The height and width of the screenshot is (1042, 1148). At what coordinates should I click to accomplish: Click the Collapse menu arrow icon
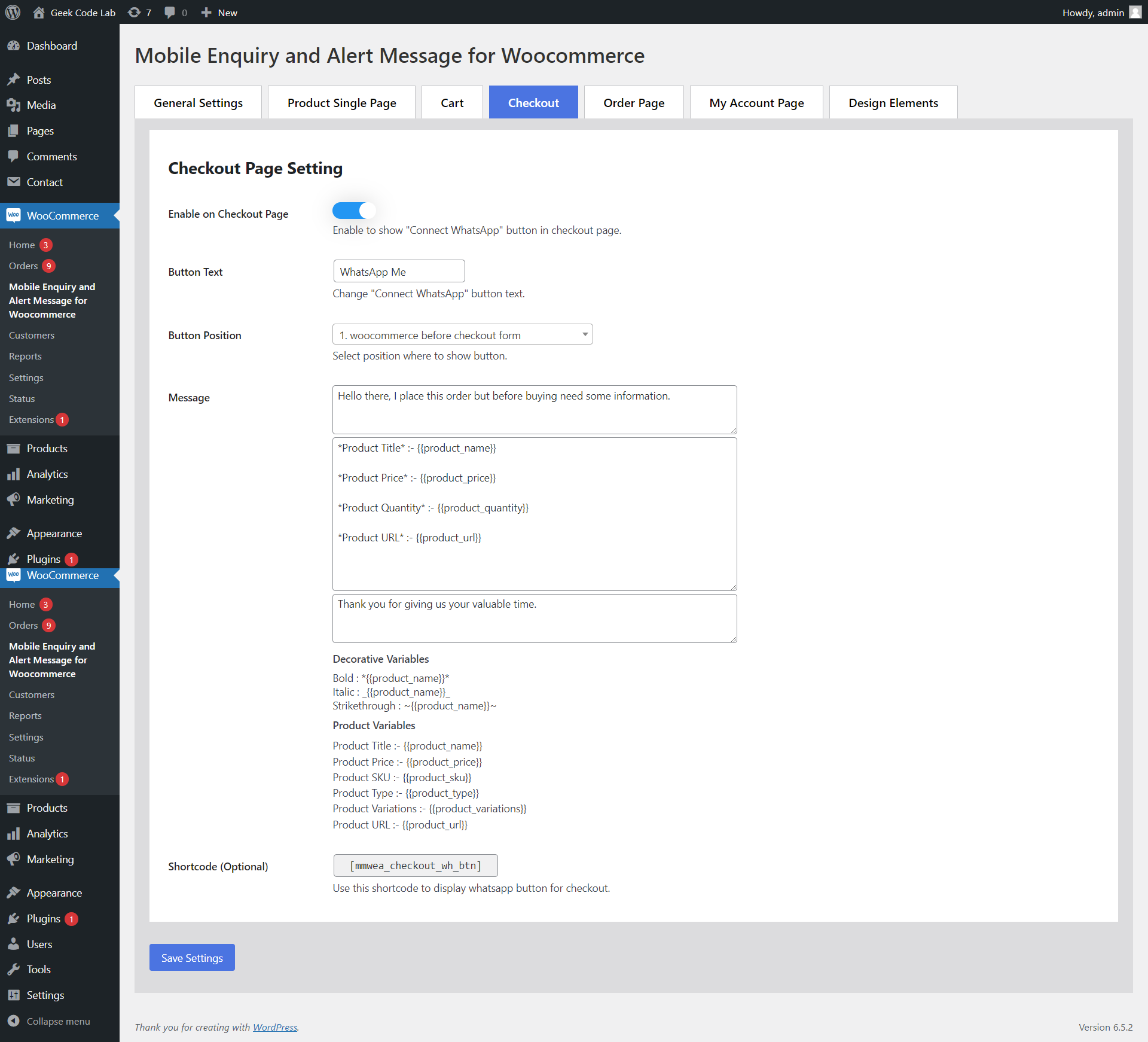point(14,1021)
